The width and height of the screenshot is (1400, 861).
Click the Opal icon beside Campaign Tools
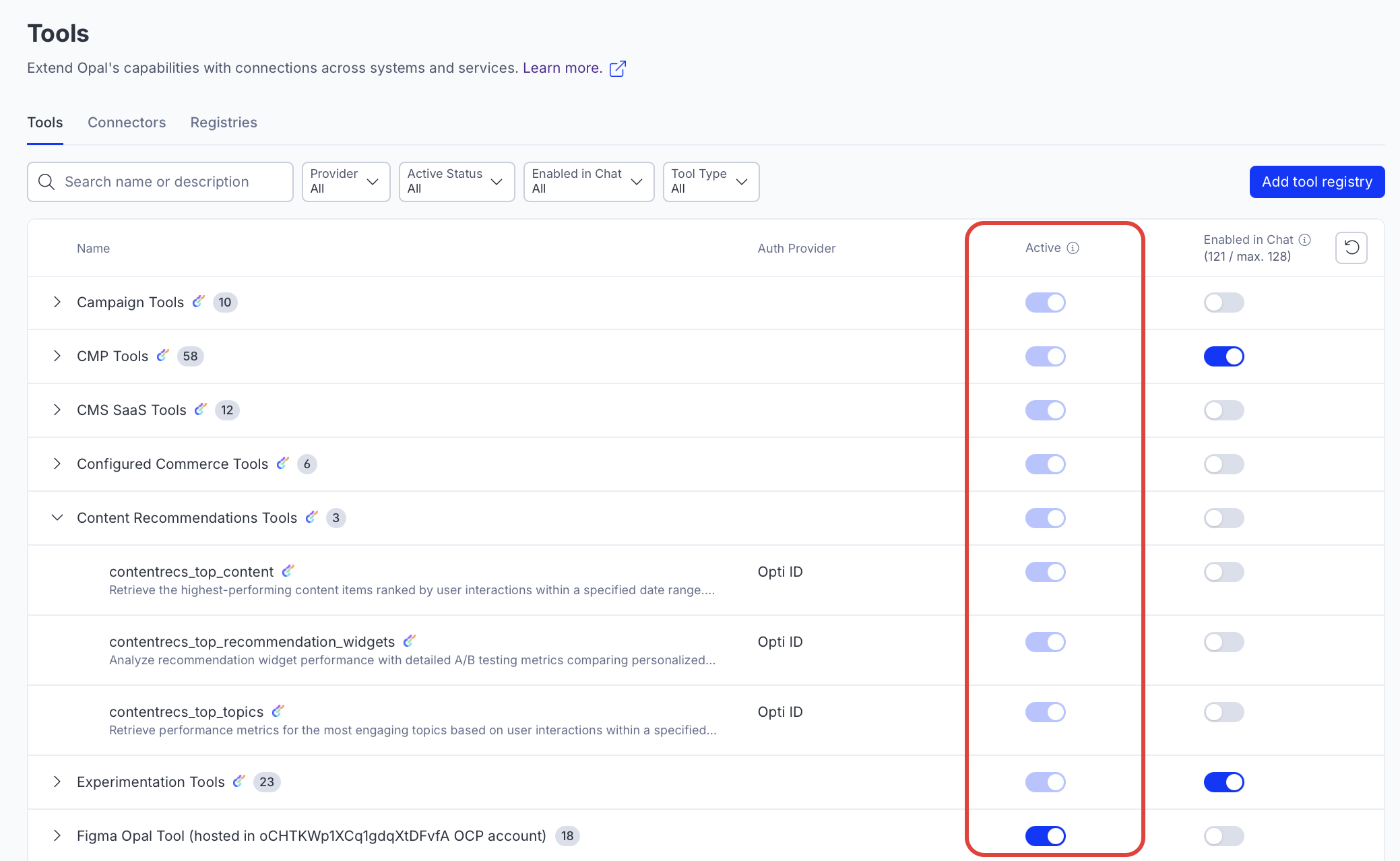click(x=198, y=301)
